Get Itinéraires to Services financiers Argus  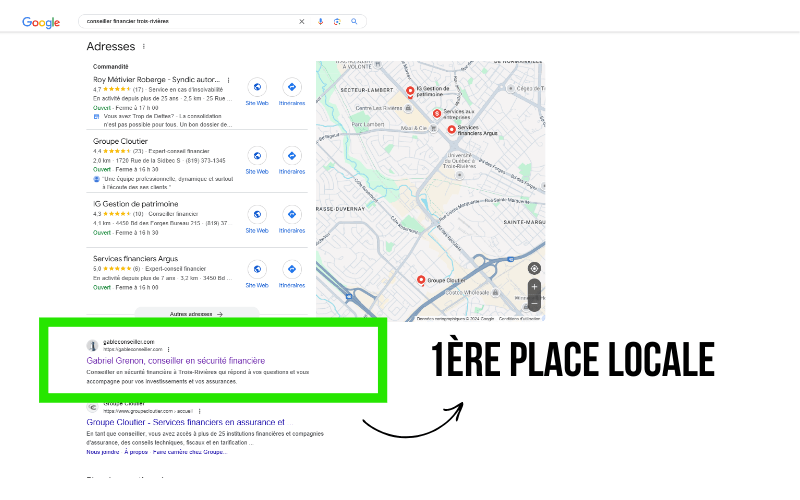[x=292, y=274]
